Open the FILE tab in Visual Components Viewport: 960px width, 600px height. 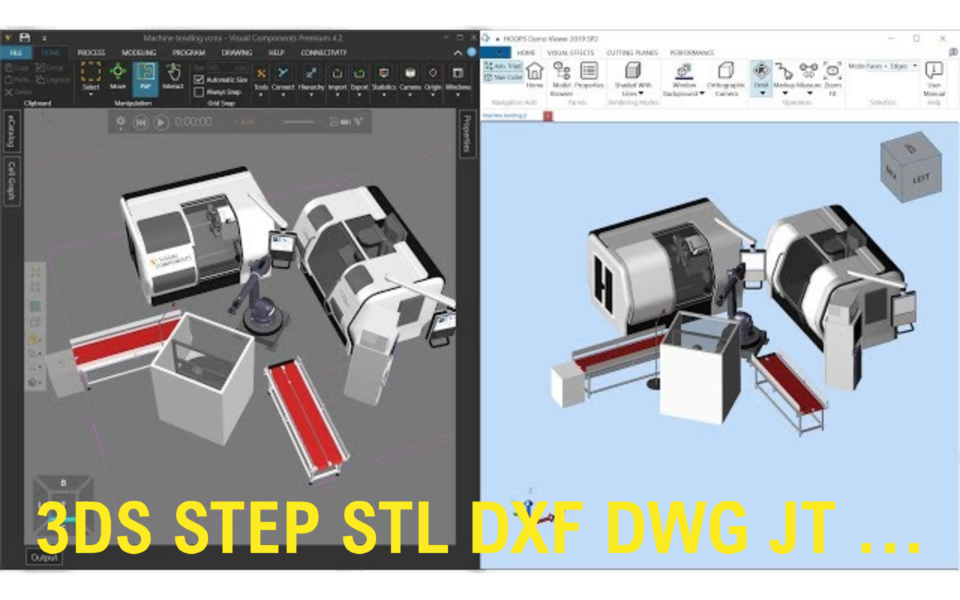point(16,53)
